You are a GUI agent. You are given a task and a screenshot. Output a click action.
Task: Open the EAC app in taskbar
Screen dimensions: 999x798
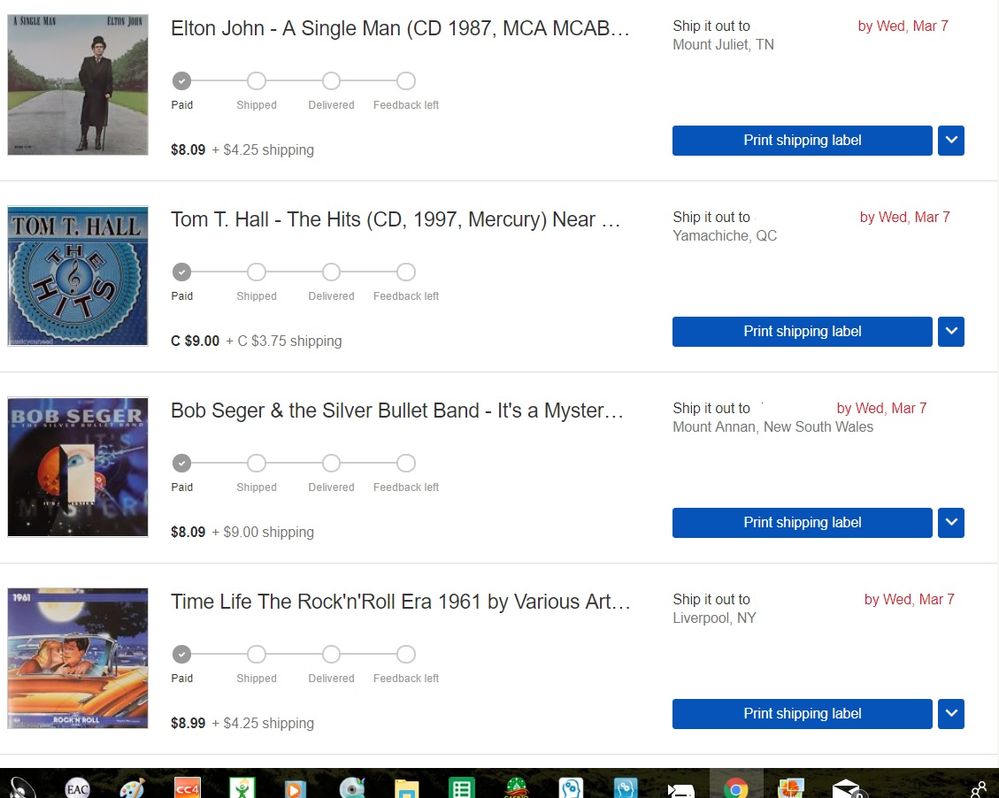(x=78, y=789)
